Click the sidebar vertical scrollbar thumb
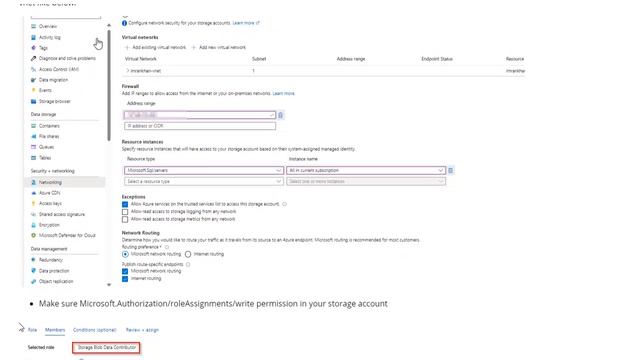This screenshot has height=360, width=640. click(109, 86)
